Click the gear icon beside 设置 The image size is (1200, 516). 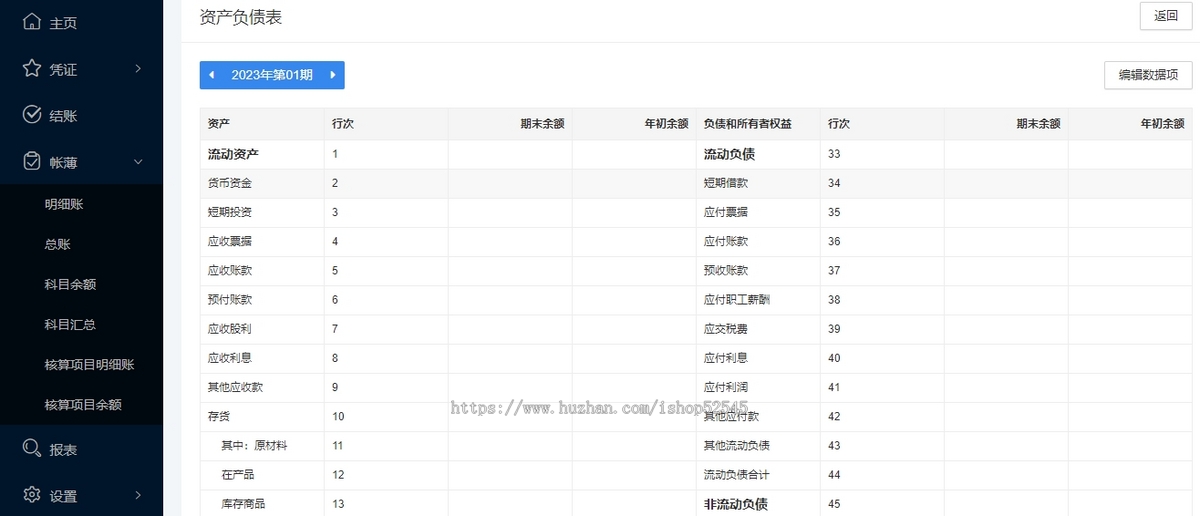32,494
